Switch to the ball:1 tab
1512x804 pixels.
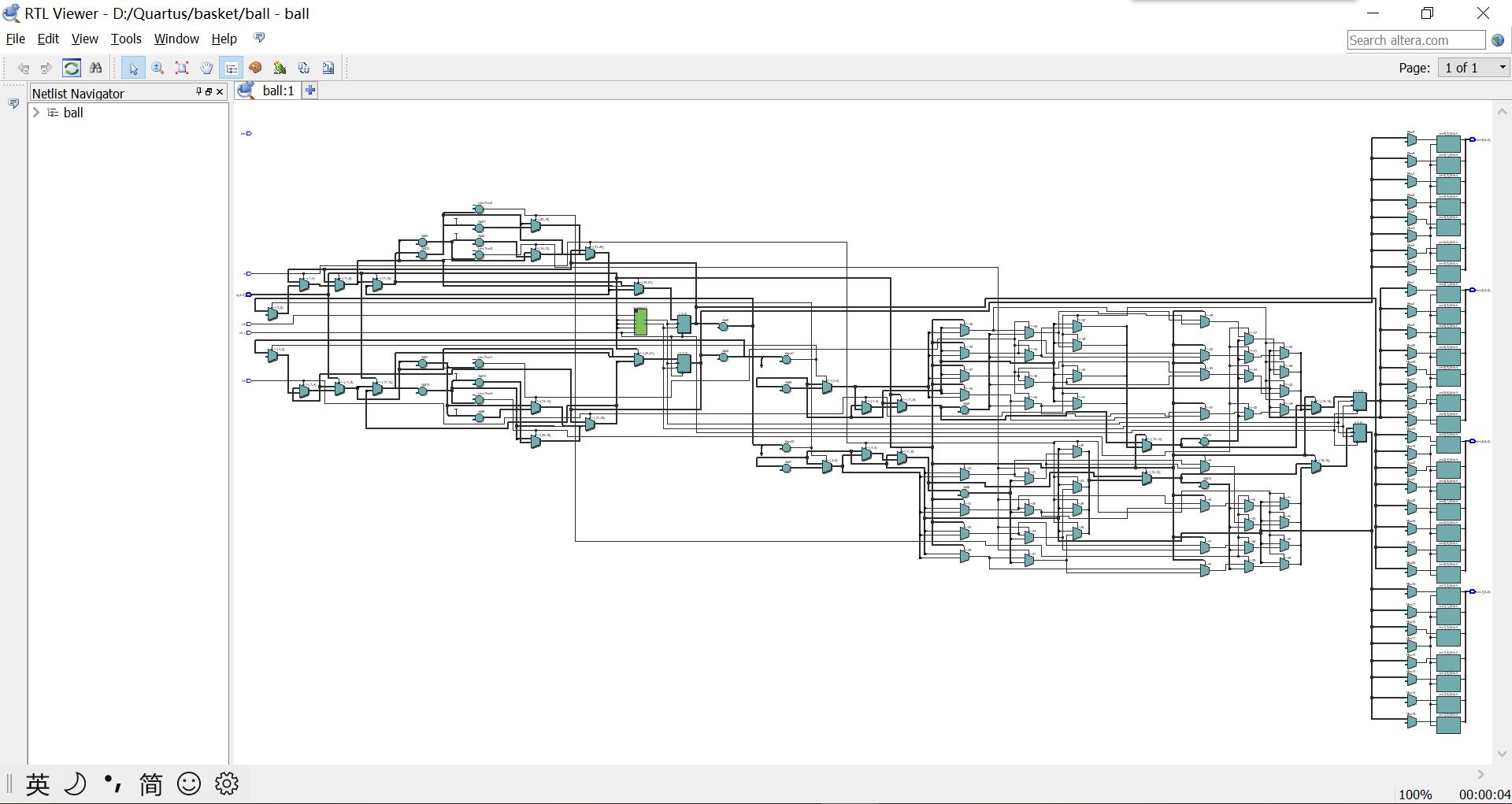268,91
